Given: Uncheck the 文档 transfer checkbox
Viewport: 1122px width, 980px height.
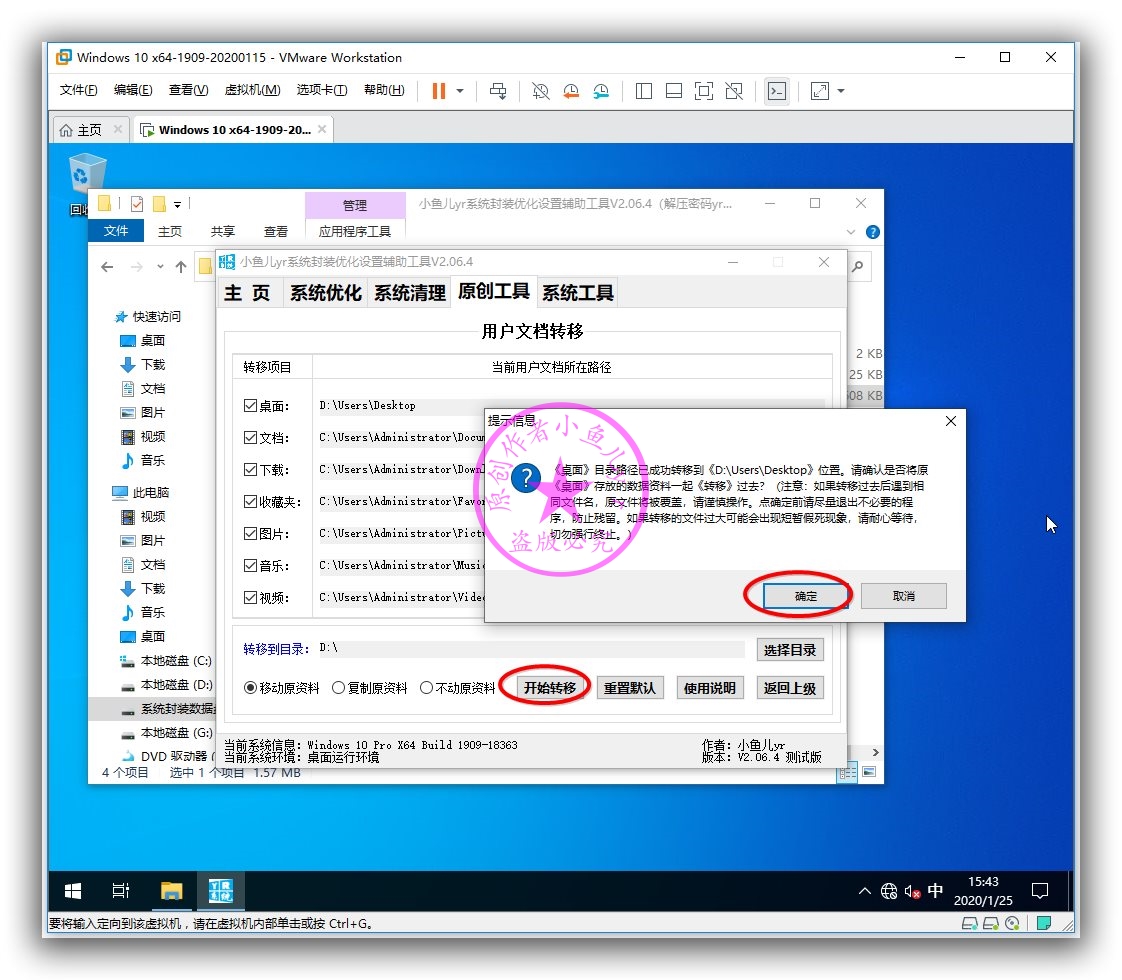Looking at the screenshot, I should 250,437.
